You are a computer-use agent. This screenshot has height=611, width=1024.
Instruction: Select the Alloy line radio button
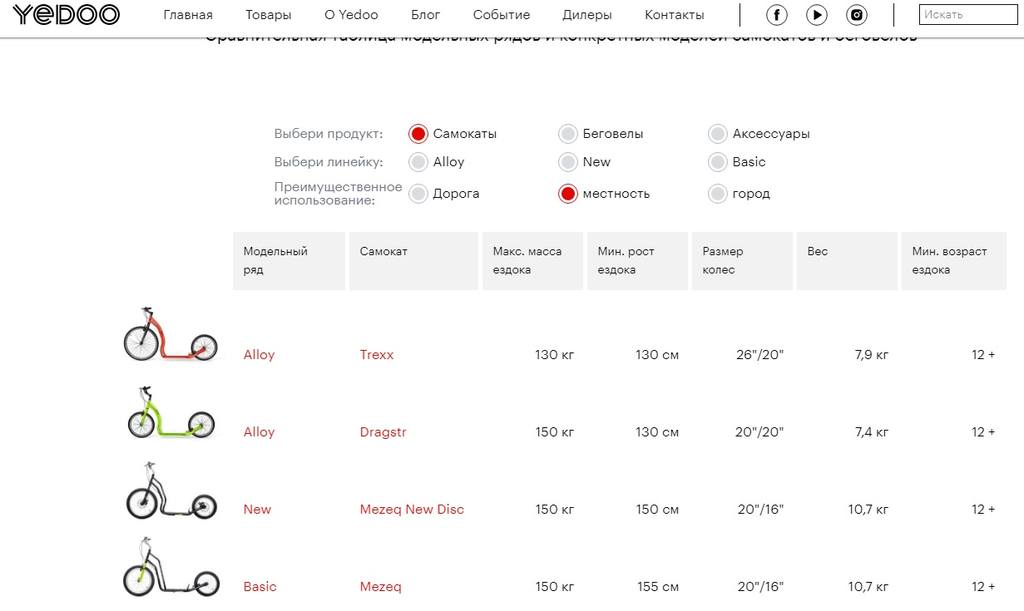tap(418, 162)
